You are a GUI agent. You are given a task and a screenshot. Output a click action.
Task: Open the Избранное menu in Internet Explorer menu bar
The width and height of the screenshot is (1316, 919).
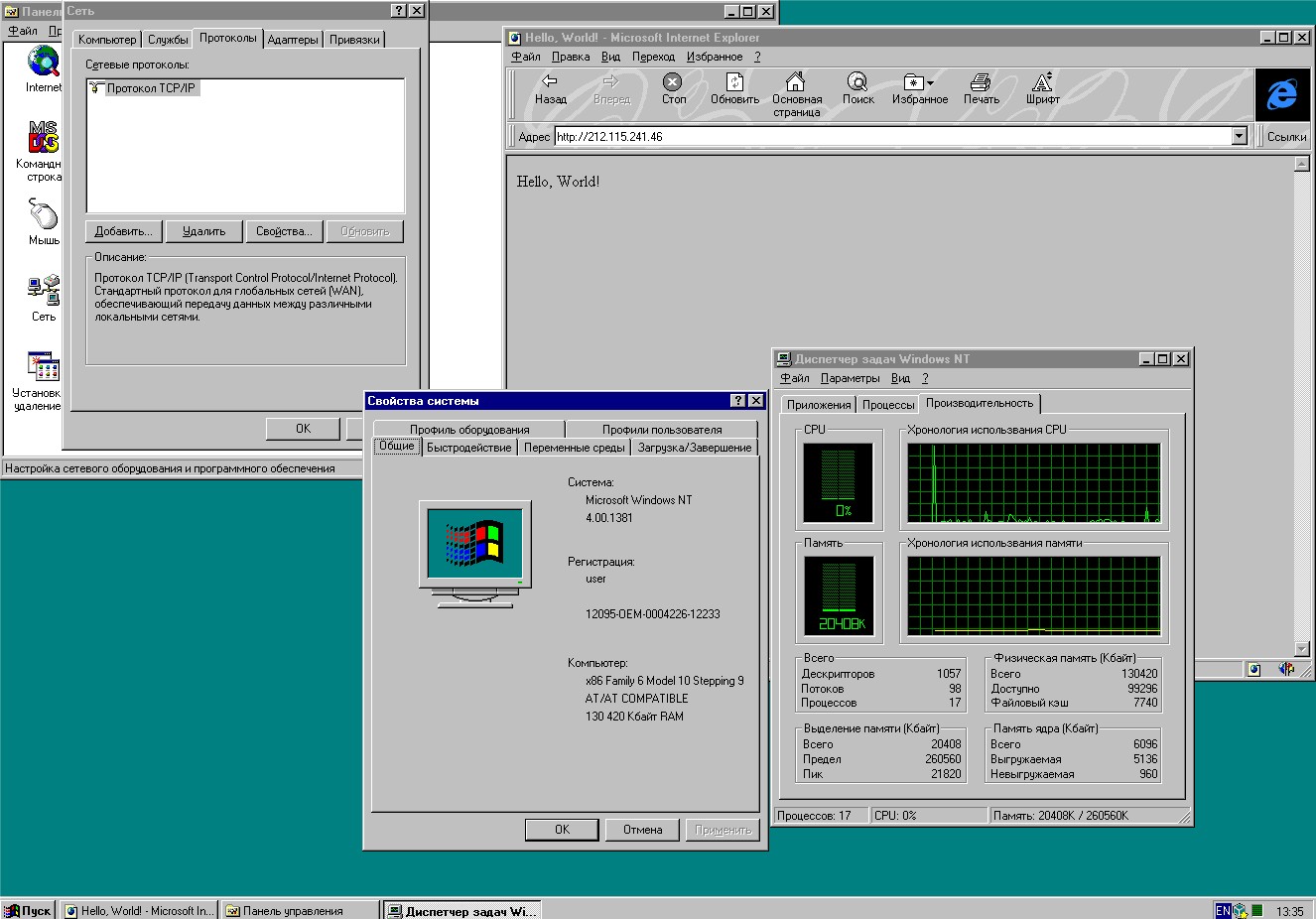point(715,57)
